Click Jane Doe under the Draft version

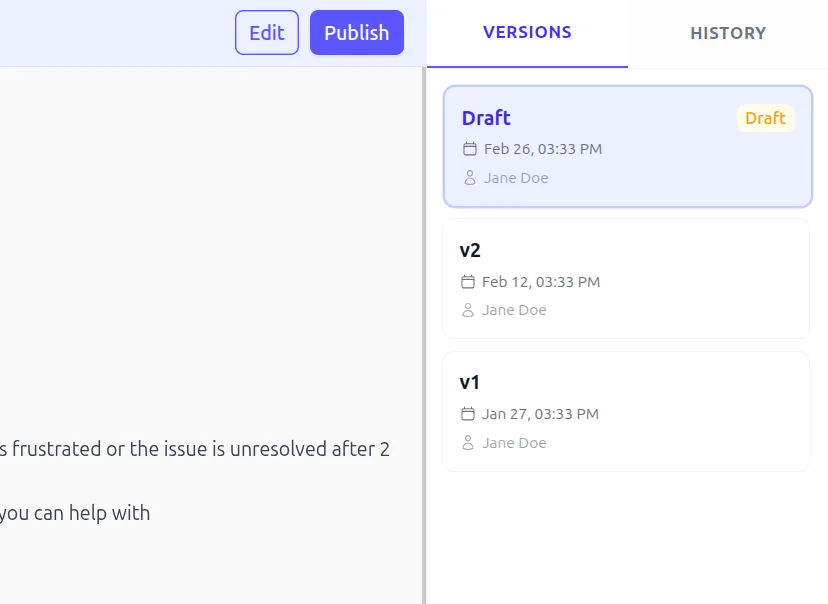coord(515,177)
